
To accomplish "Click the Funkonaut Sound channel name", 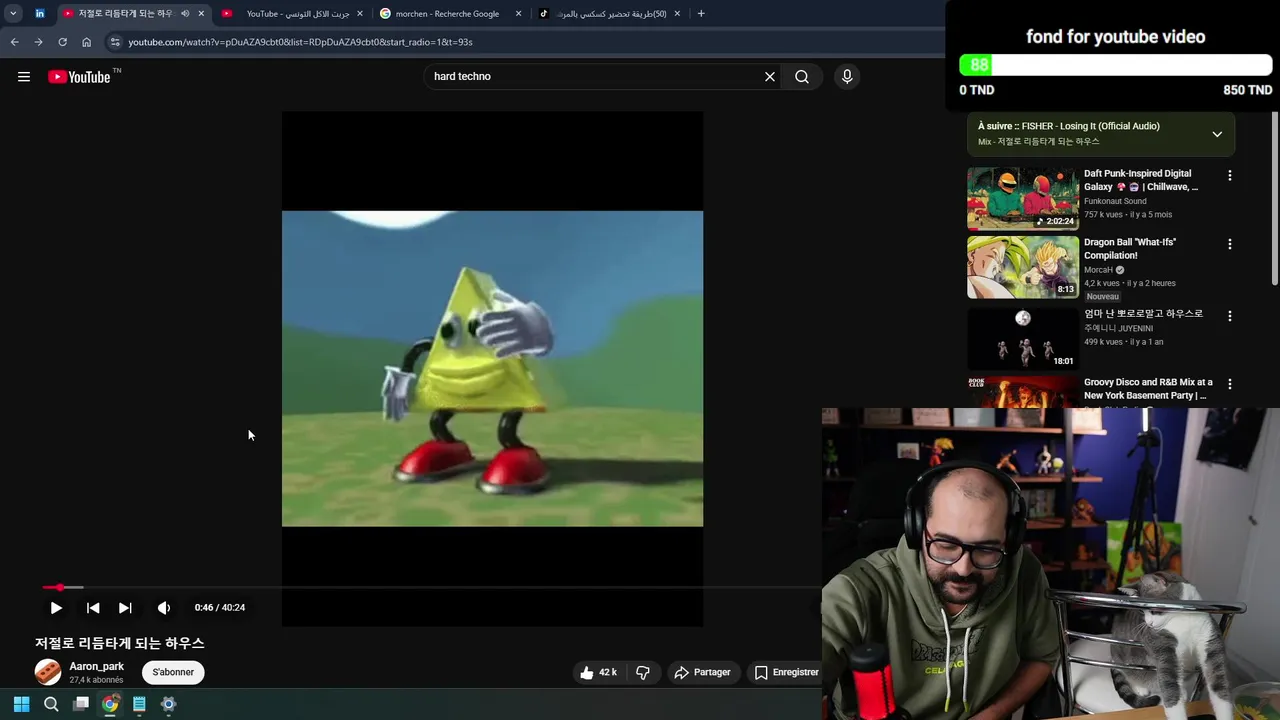I will coord(1115,201).
